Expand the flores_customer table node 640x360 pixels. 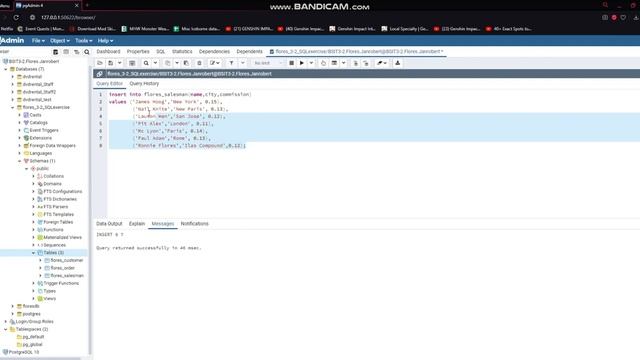[40, 260]
